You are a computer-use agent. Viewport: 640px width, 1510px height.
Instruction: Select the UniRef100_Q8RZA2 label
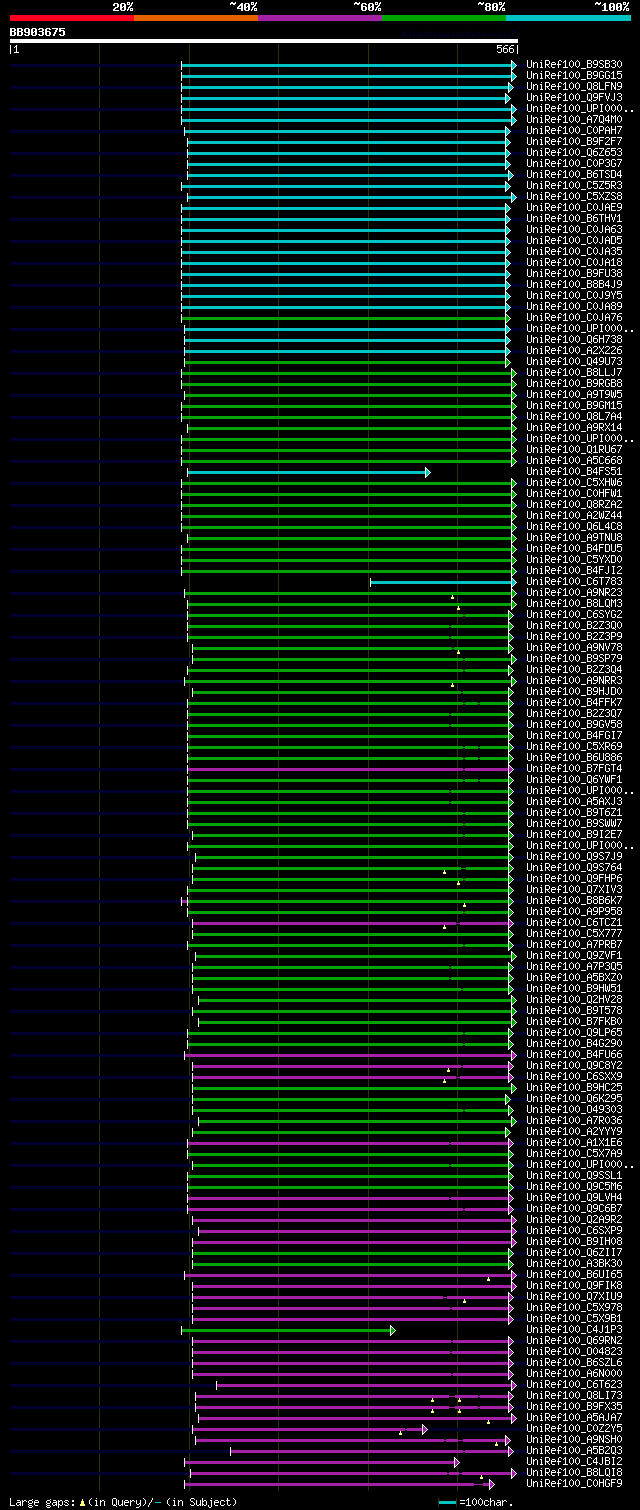point(575,505)
